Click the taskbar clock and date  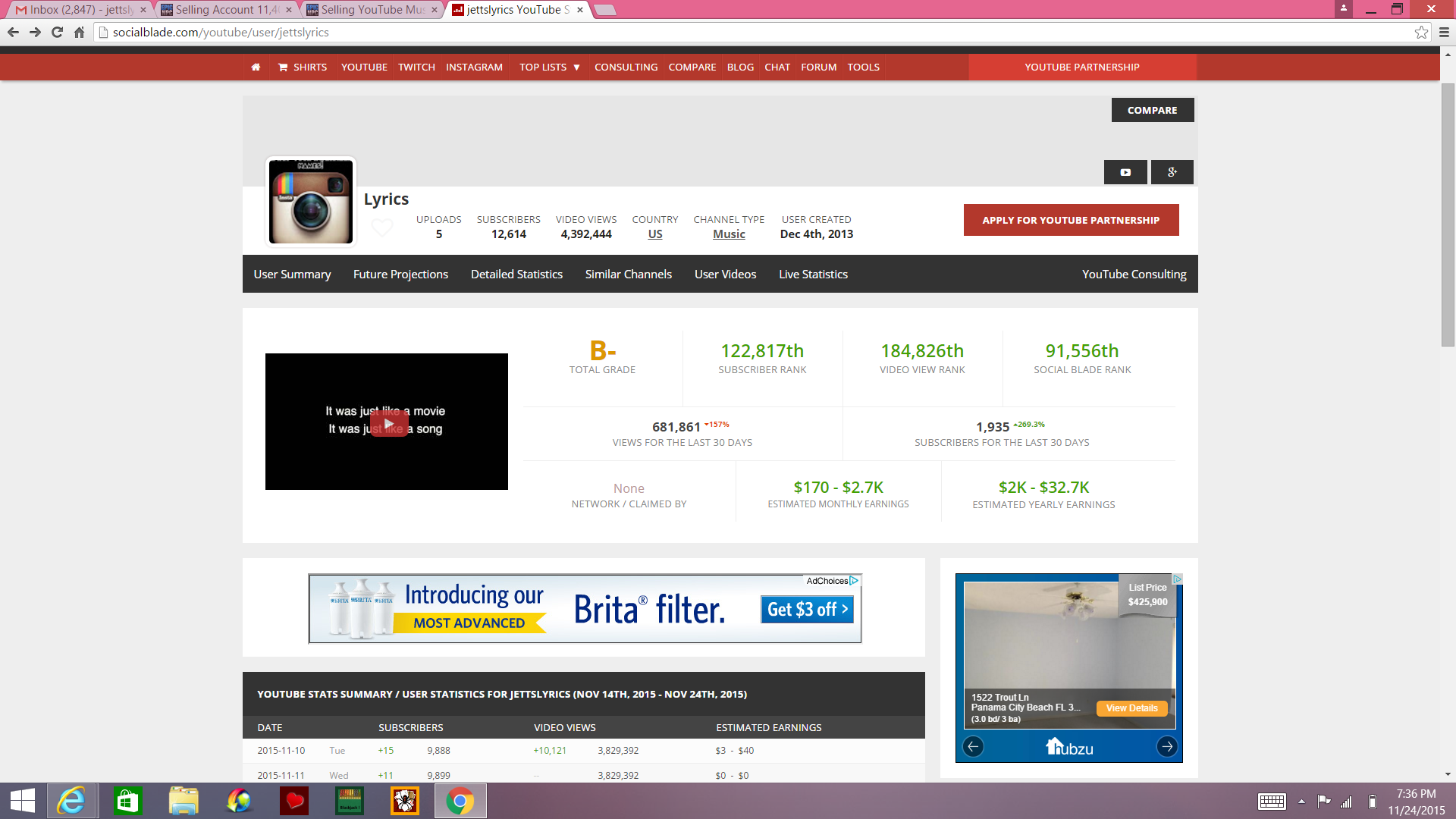(1417, 802)
